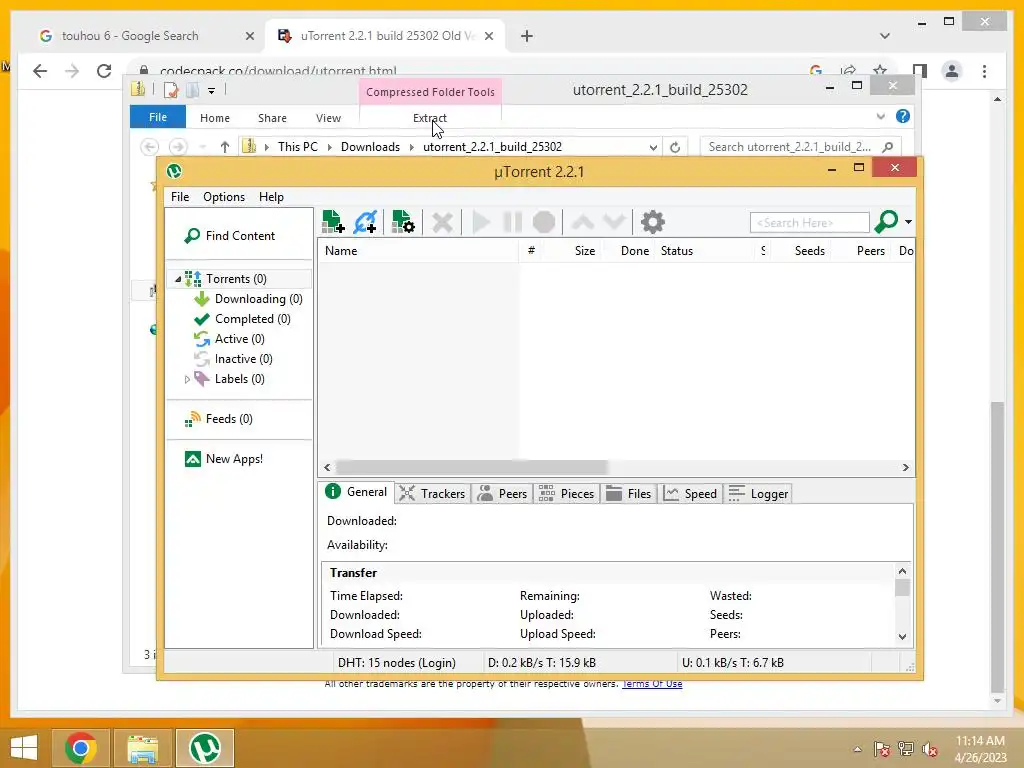
Task: Open Explorer View ribbon tab
Action: click(328, 118)
